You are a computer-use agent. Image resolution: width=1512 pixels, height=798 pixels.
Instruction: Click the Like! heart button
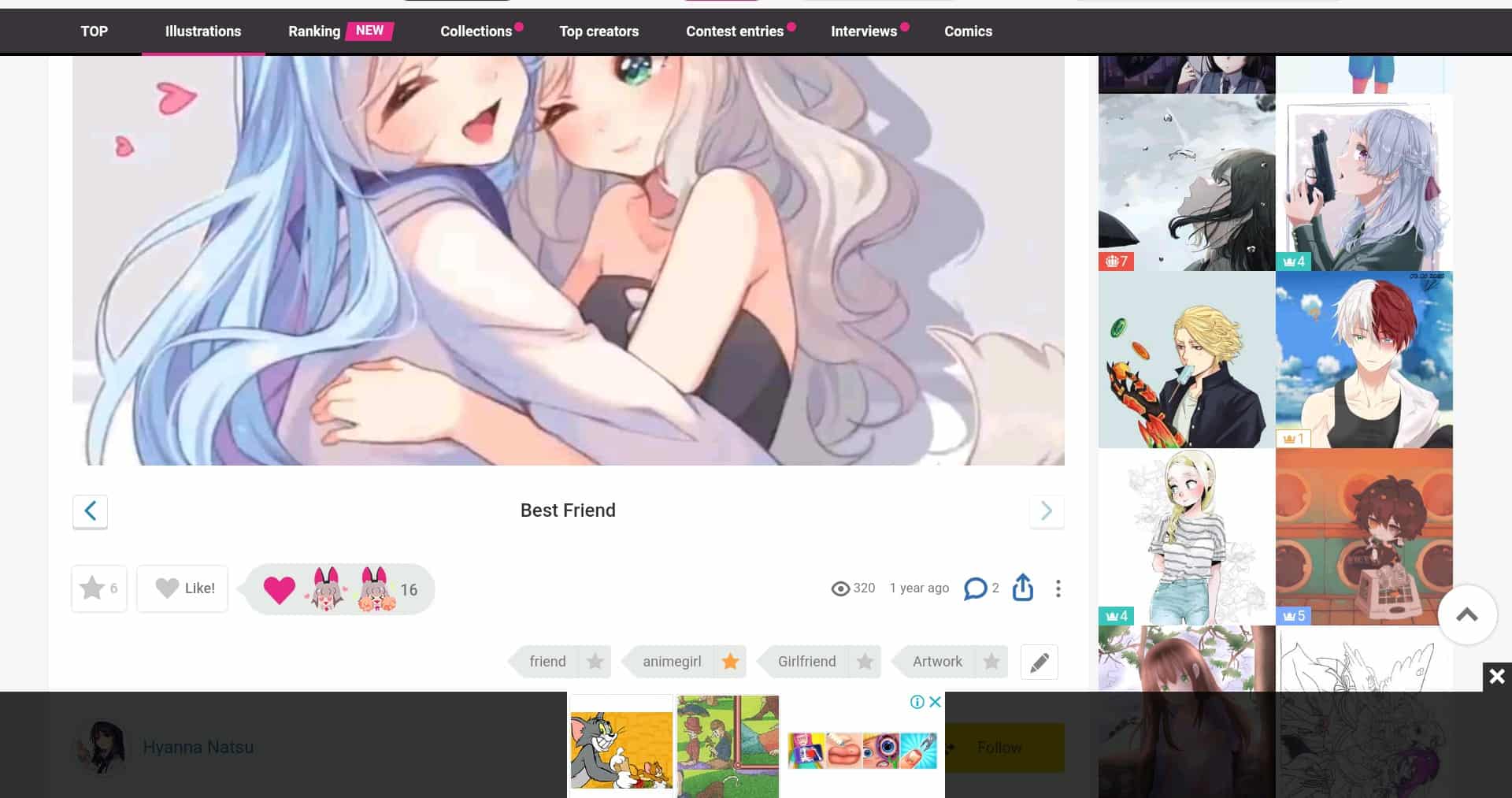183,588
